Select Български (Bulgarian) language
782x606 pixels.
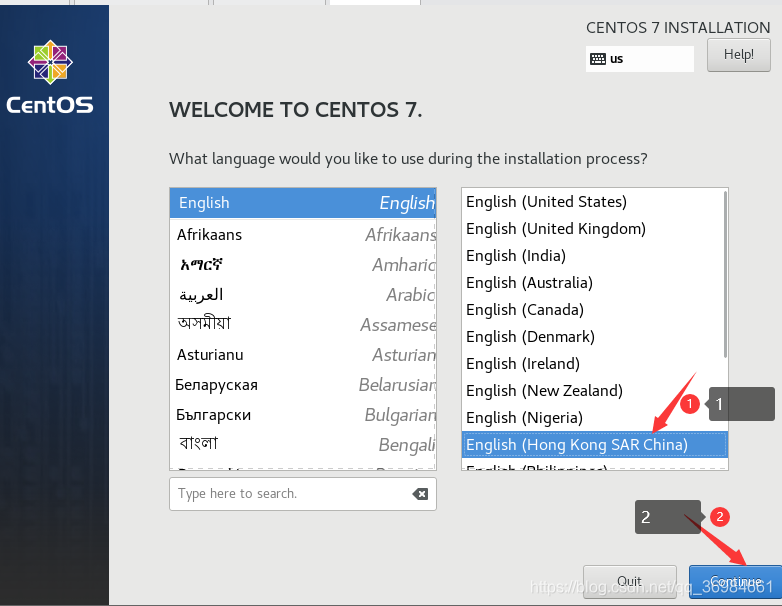click(303, 414)
